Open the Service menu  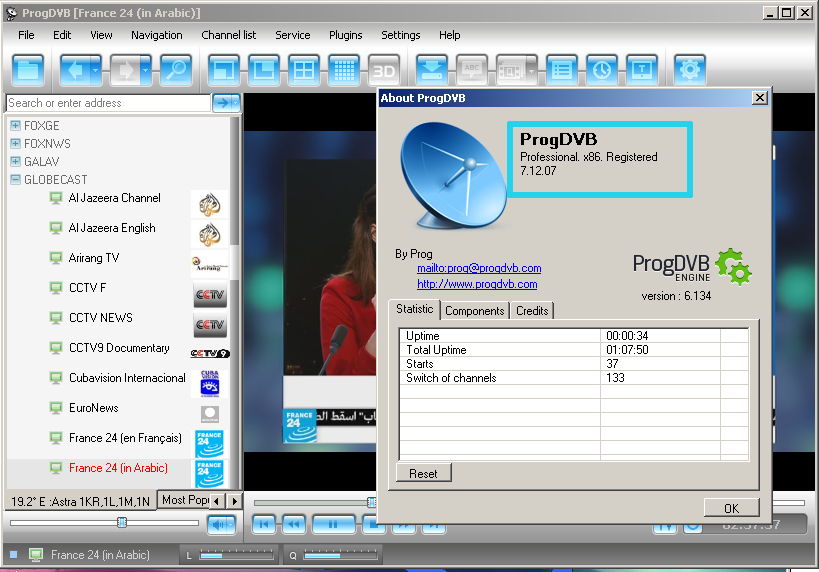pyautogui.click(x=292, y=35)
